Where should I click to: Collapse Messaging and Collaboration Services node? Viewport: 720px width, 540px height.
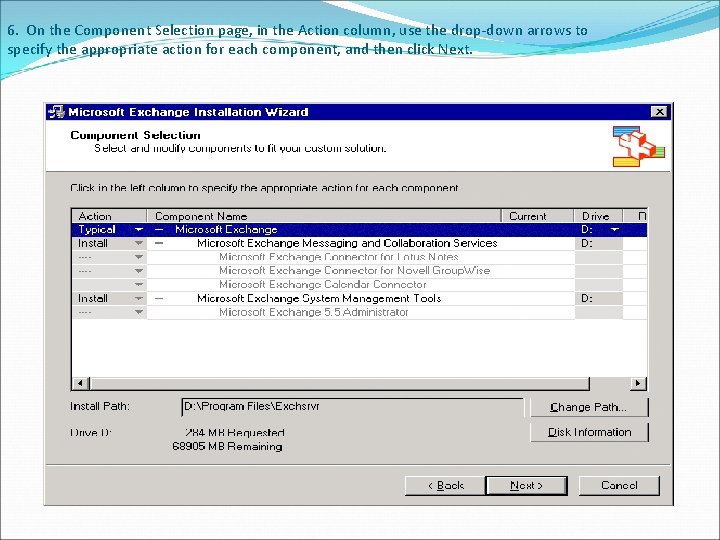point(159,243)
